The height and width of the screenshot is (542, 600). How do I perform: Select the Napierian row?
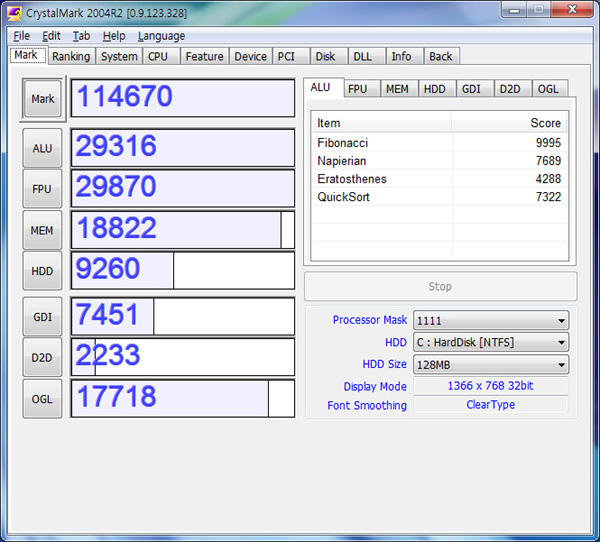(439, 161)
